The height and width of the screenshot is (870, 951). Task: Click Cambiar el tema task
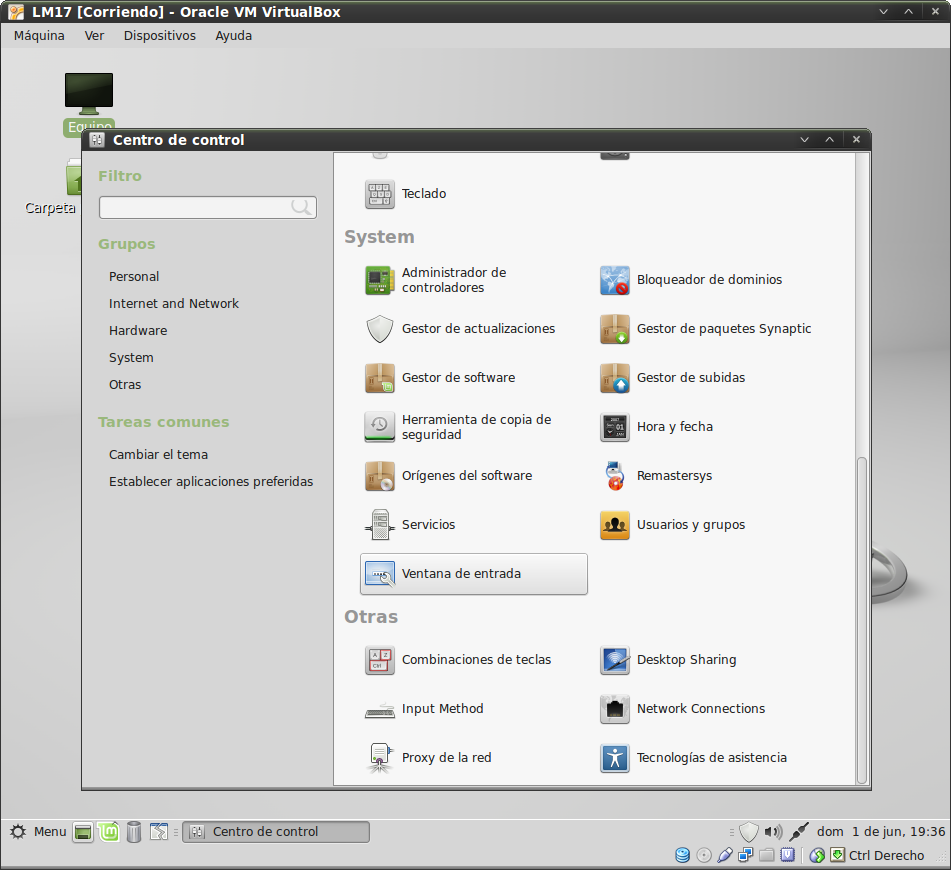158,455
